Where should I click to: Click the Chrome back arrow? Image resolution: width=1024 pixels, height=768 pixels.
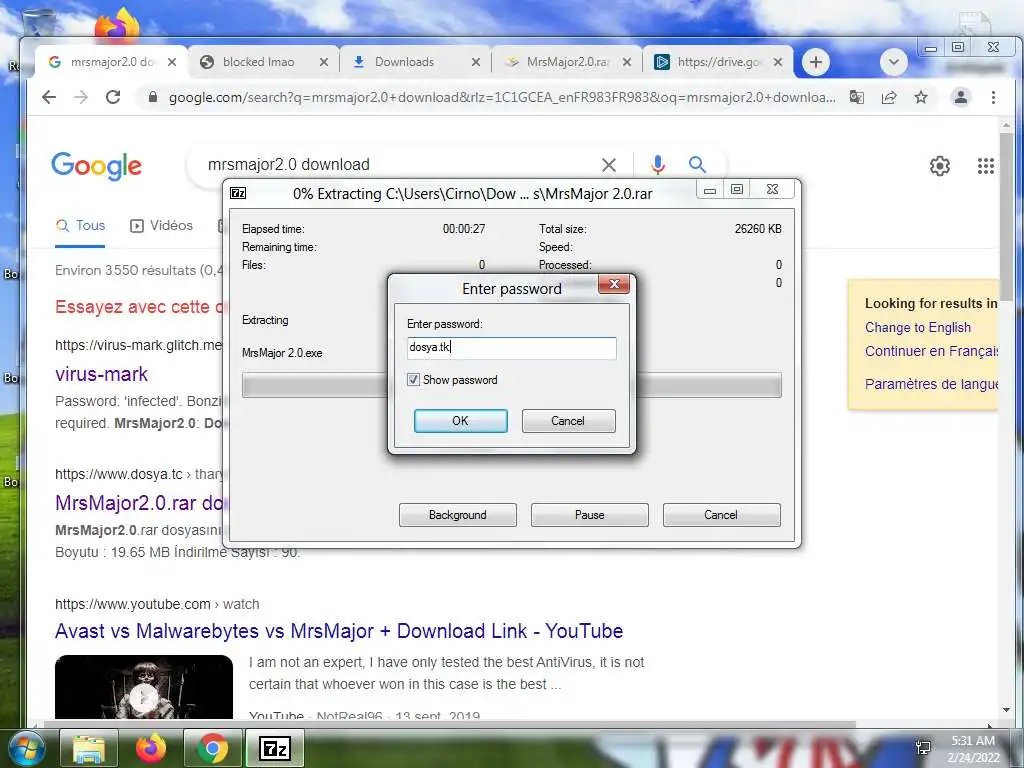point(49,97)
